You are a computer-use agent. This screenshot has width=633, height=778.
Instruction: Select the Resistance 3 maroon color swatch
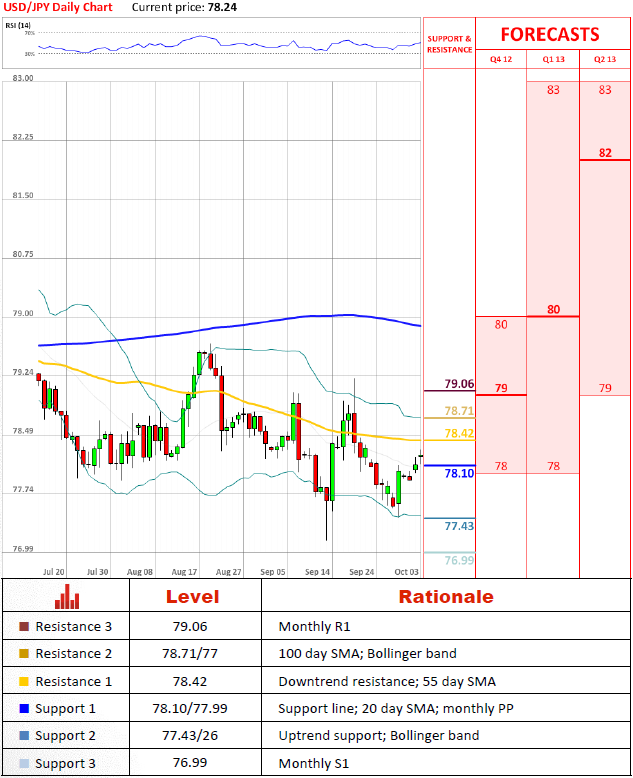(24, 627)
